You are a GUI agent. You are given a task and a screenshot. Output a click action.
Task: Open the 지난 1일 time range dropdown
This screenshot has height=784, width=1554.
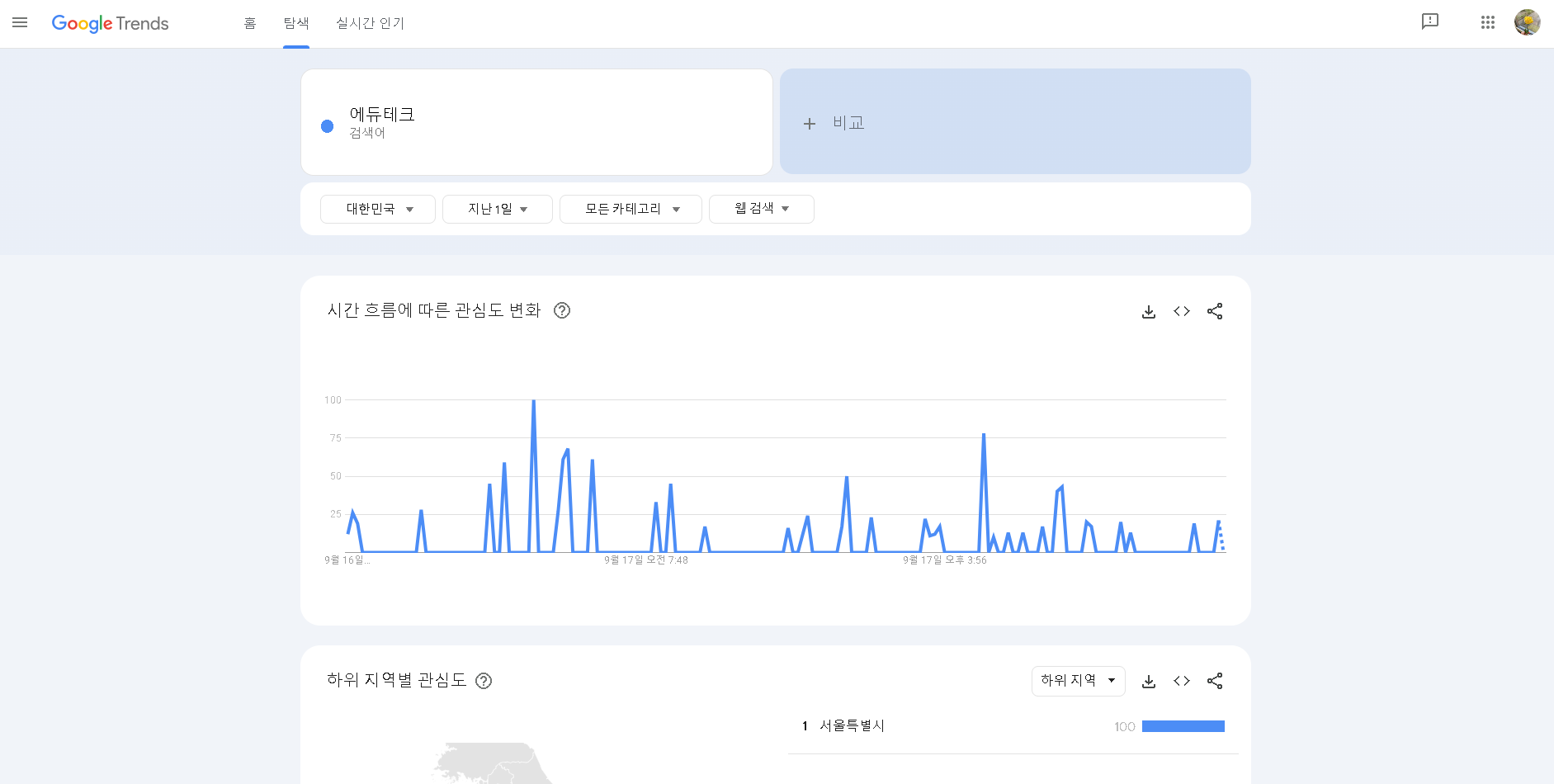tap(497, 209)
